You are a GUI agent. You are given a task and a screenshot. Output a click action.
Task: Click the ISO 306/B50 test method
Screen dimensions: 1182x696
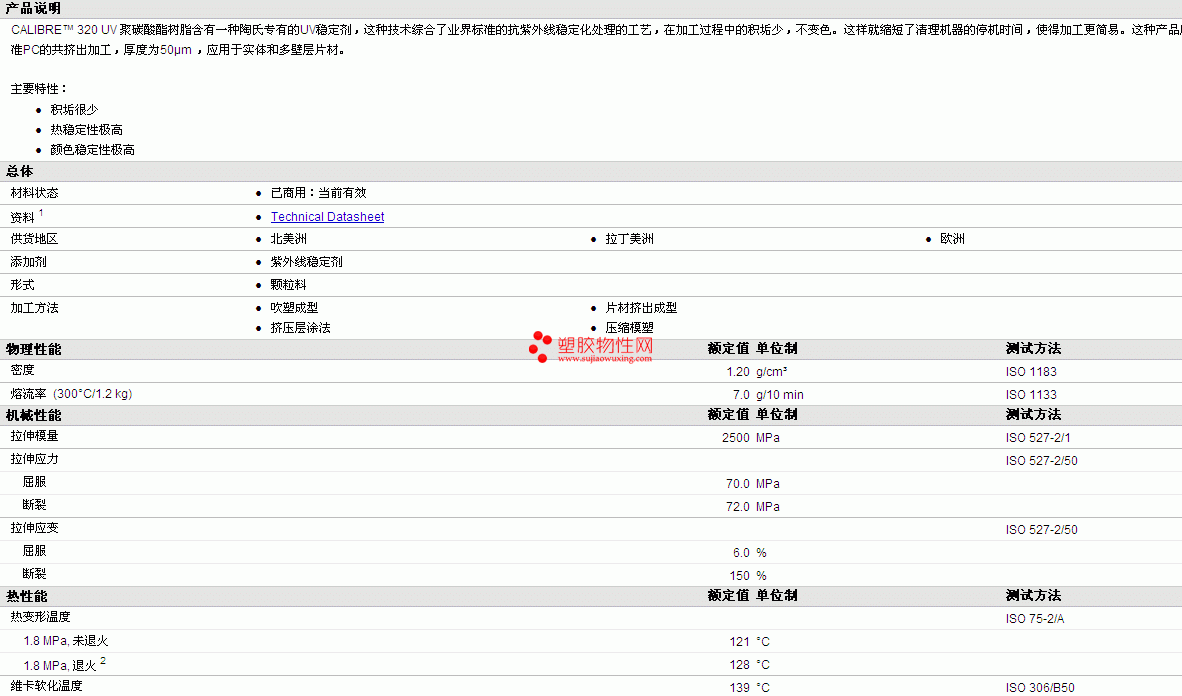pyautogui.click(x=1040, y=688)
